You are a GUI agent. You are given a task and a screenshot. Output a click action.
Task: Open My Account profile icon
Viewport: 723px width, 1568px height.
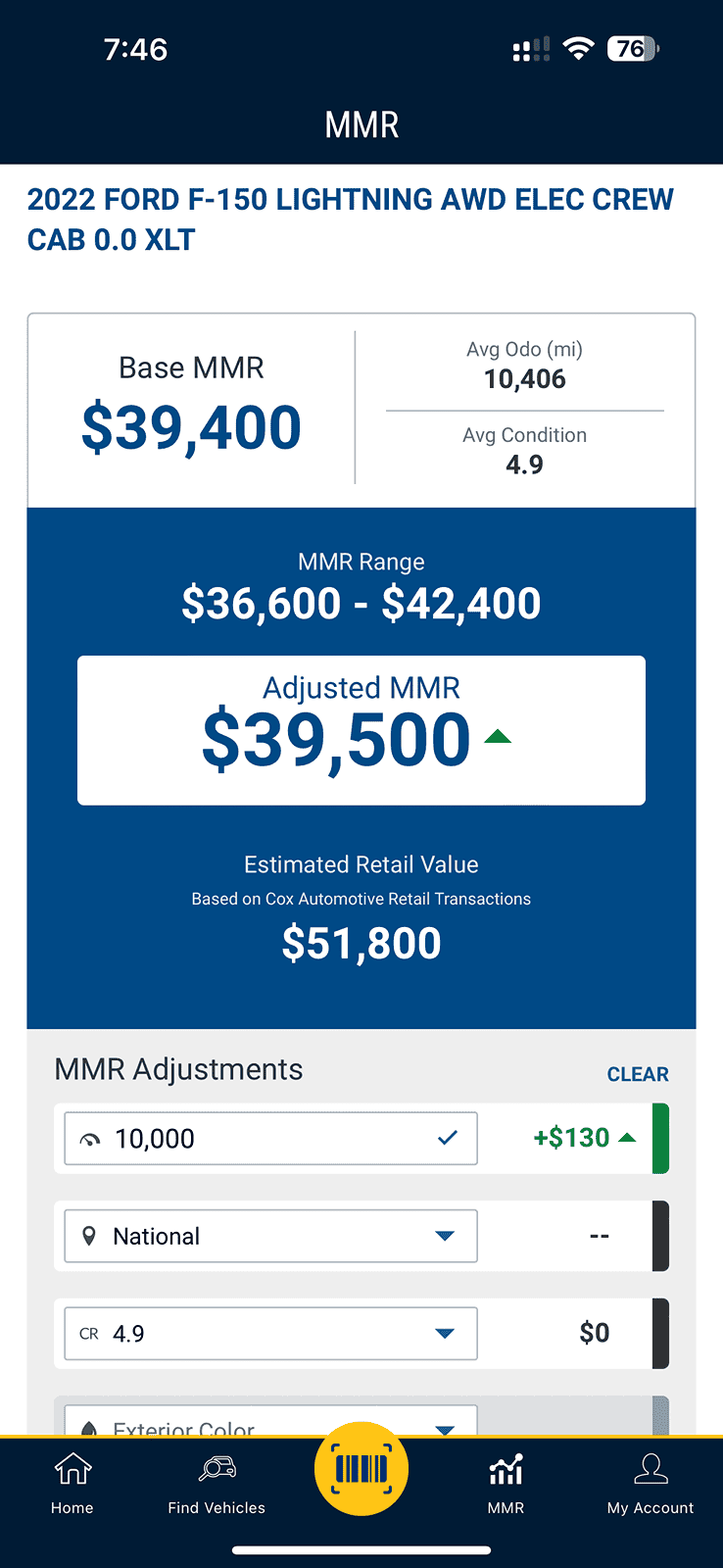(x=651, y=1470)
